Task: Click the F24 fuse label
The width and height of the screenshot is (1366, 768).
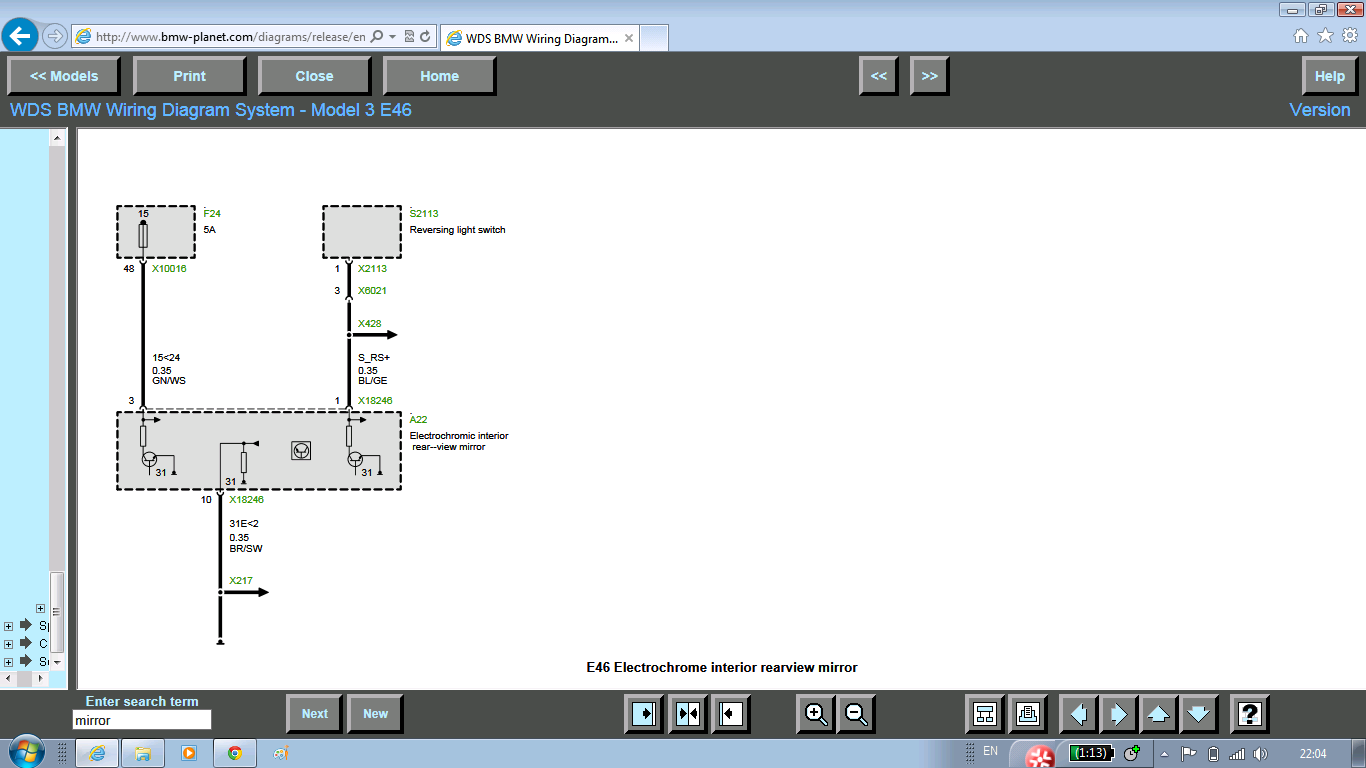Action: (x=212, y=214)
